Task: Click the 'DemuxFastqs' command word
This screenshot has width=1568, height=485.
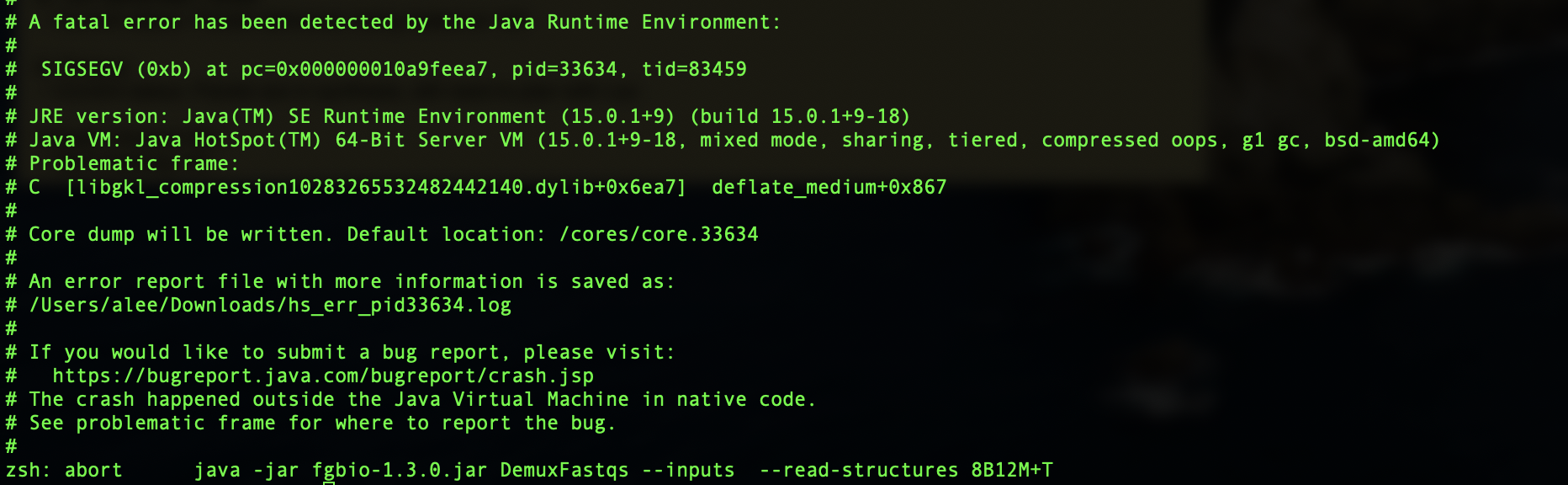Action: (x=564, y=471)
